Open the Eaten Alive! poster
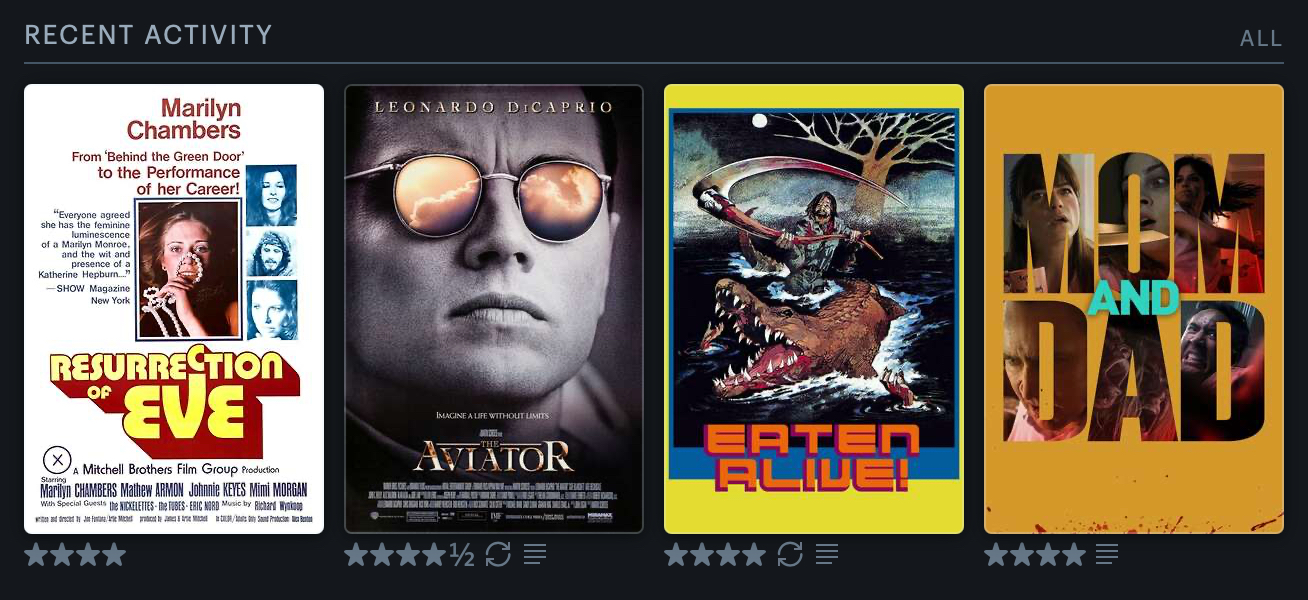The width and height of the screenshot is (1308, 600). pyautogui.click(x=814, y=309)
